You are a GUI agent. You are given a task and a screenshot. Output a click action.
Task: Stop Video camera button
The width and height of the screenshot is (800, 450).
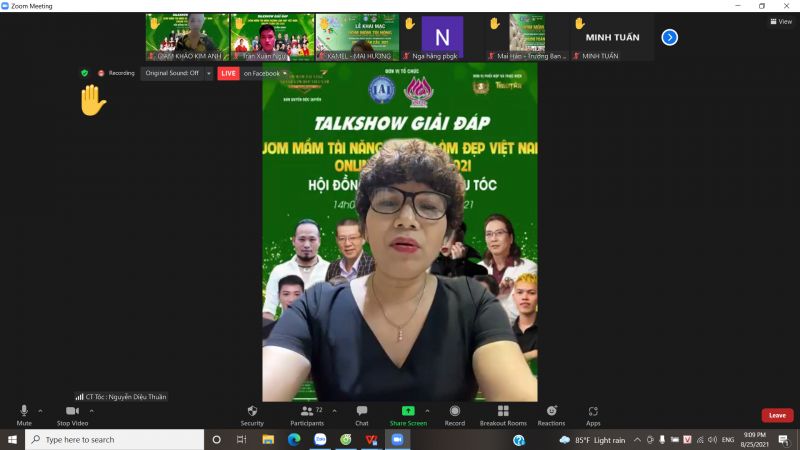(72, 415)
